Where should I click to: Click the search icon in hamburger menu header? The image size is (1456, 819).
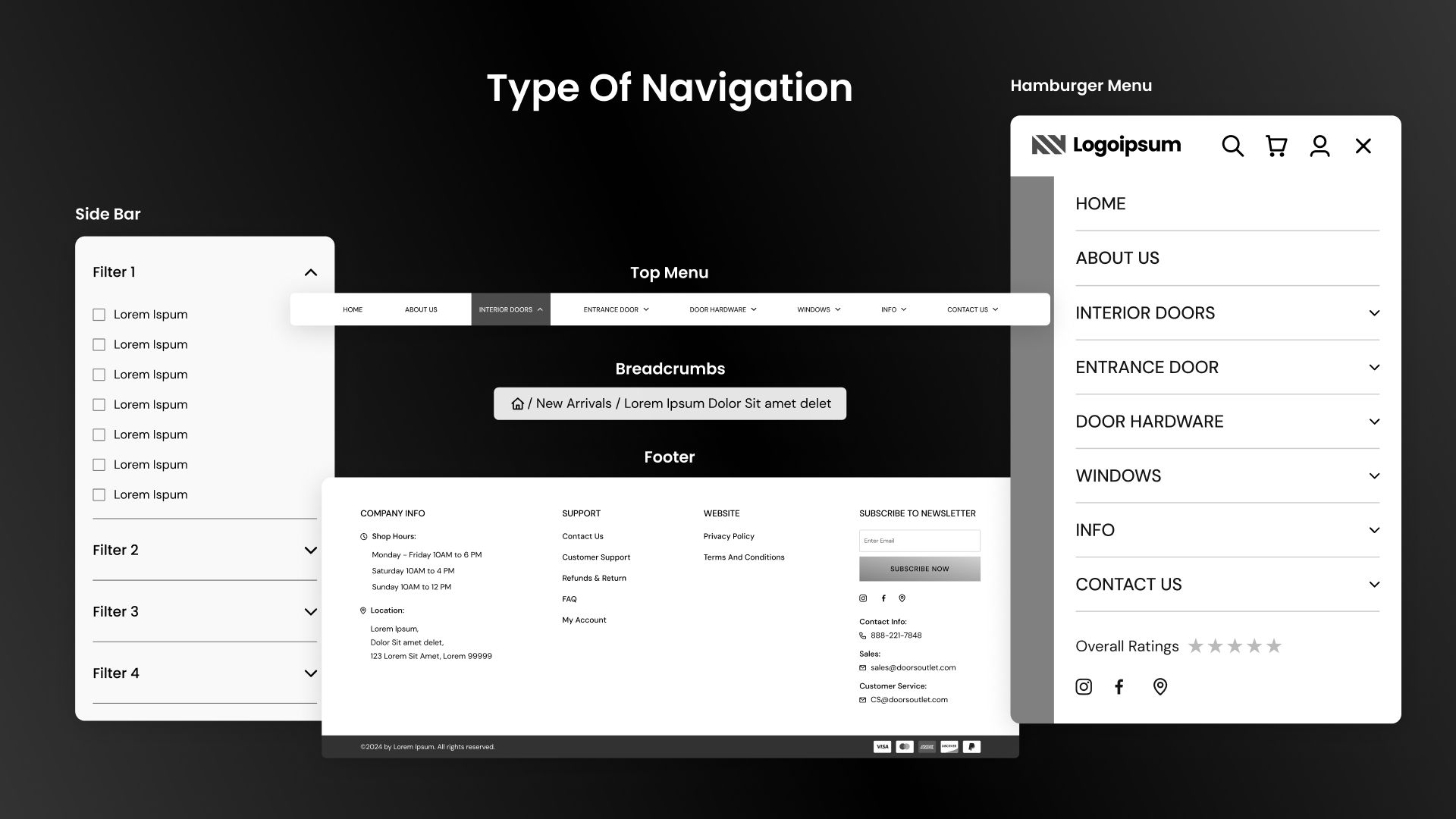[x=1232, y=146]
